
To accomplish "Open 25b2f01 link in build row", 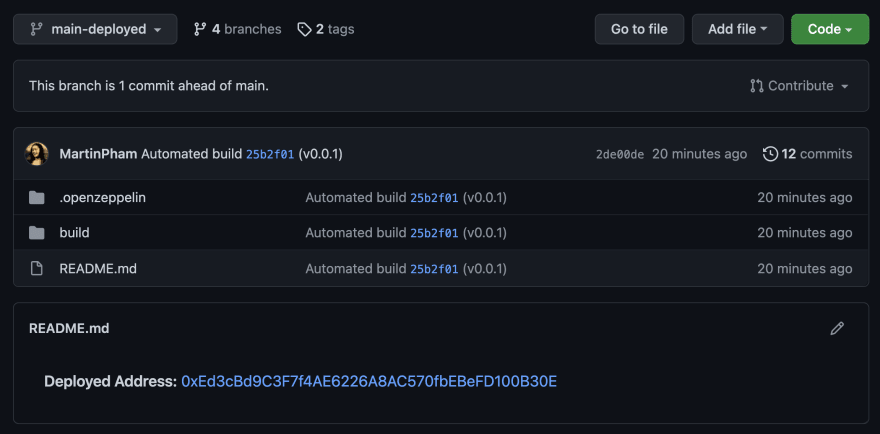I will [x=434, y=233].
